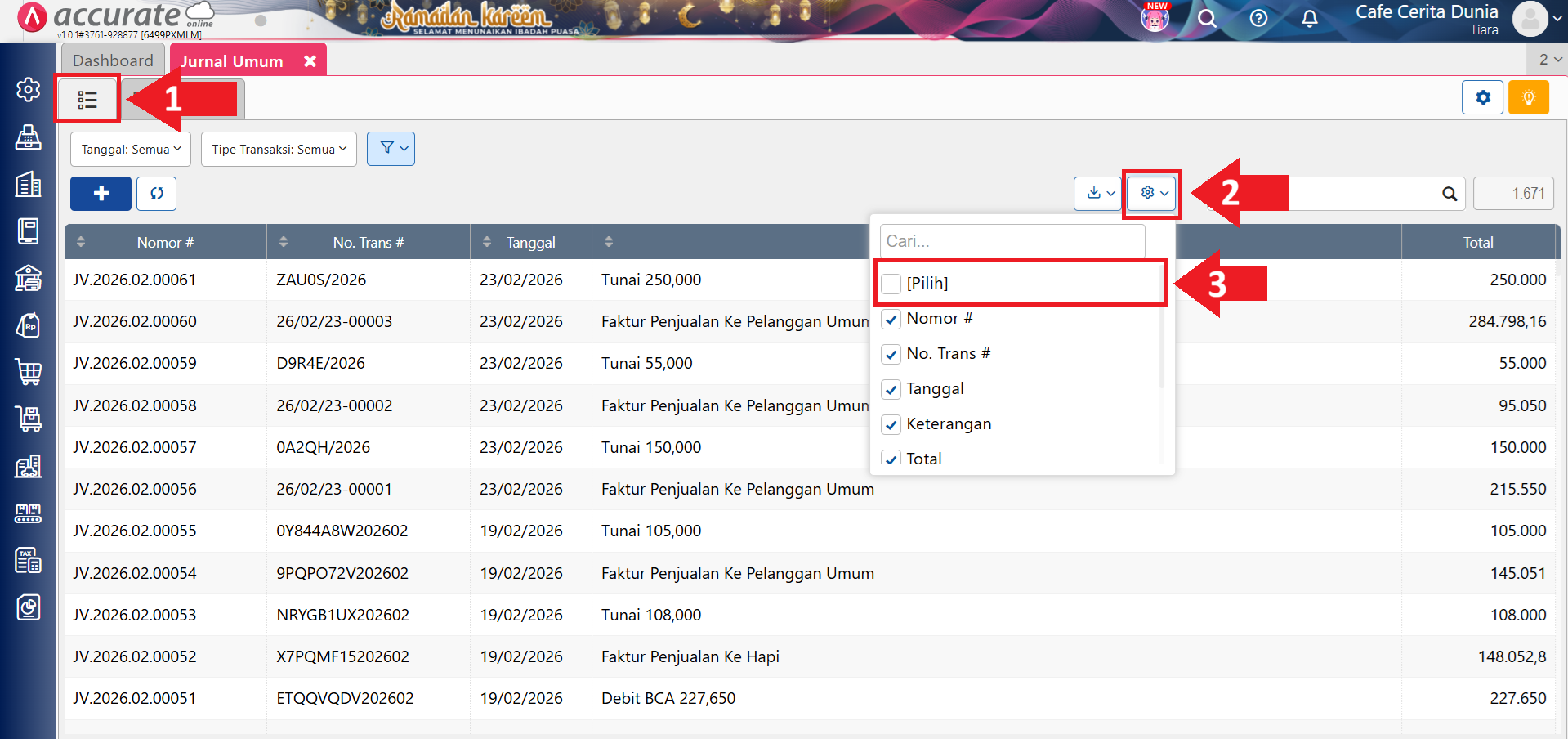Screen dimensions: 1568x739
Task: Open the yellow lightbulb tips button
Action: tap(1528, 98)
